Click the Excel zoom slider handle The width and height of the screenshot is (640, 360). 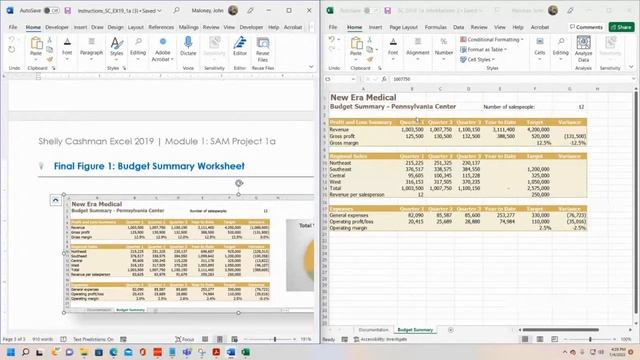590,339
